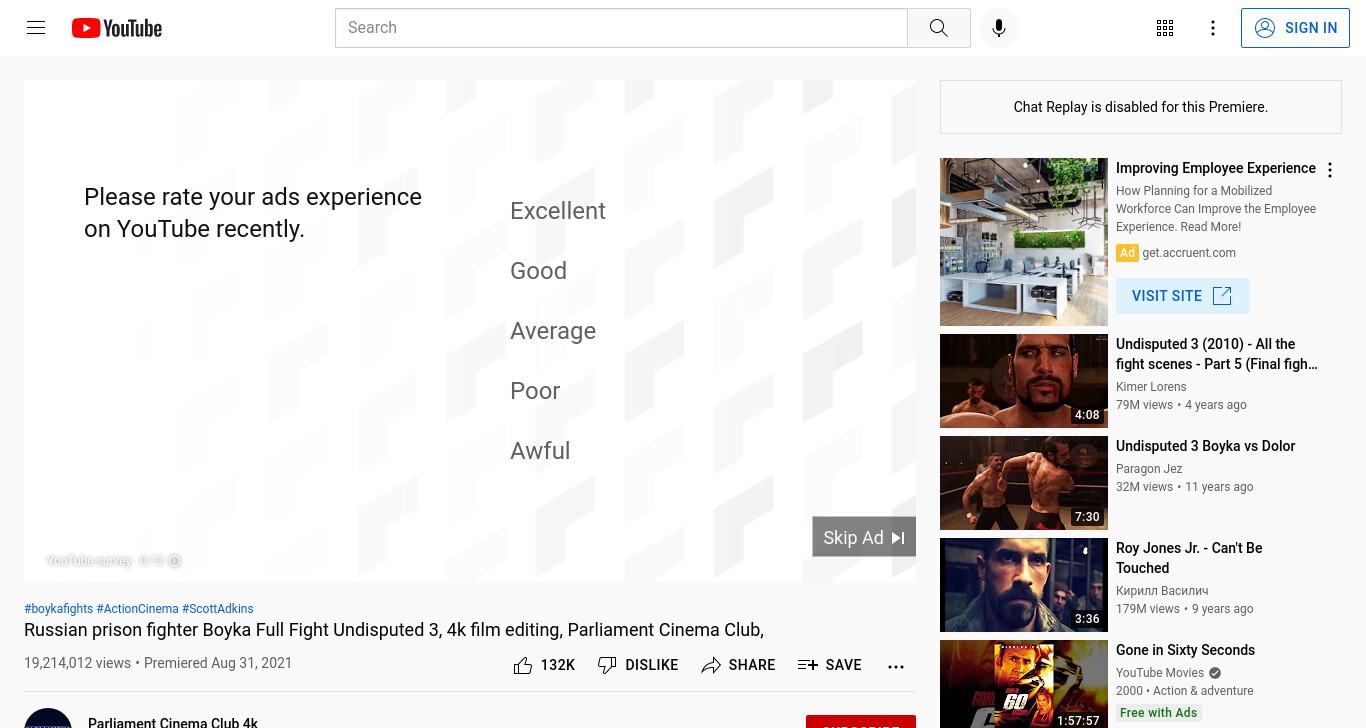This screenshot has width=1366, height=728.
Task: Click the magnifier search button
Action: pyautogui.click(x=938, y=28)
